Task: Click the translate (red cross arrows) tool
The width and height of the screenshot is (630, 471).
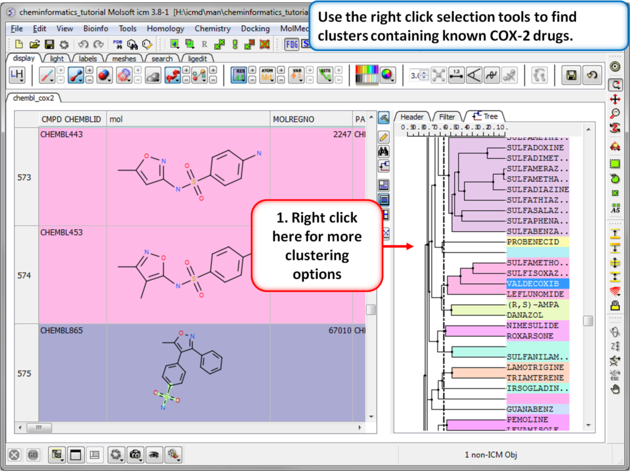Action: [x=616, y=101]
